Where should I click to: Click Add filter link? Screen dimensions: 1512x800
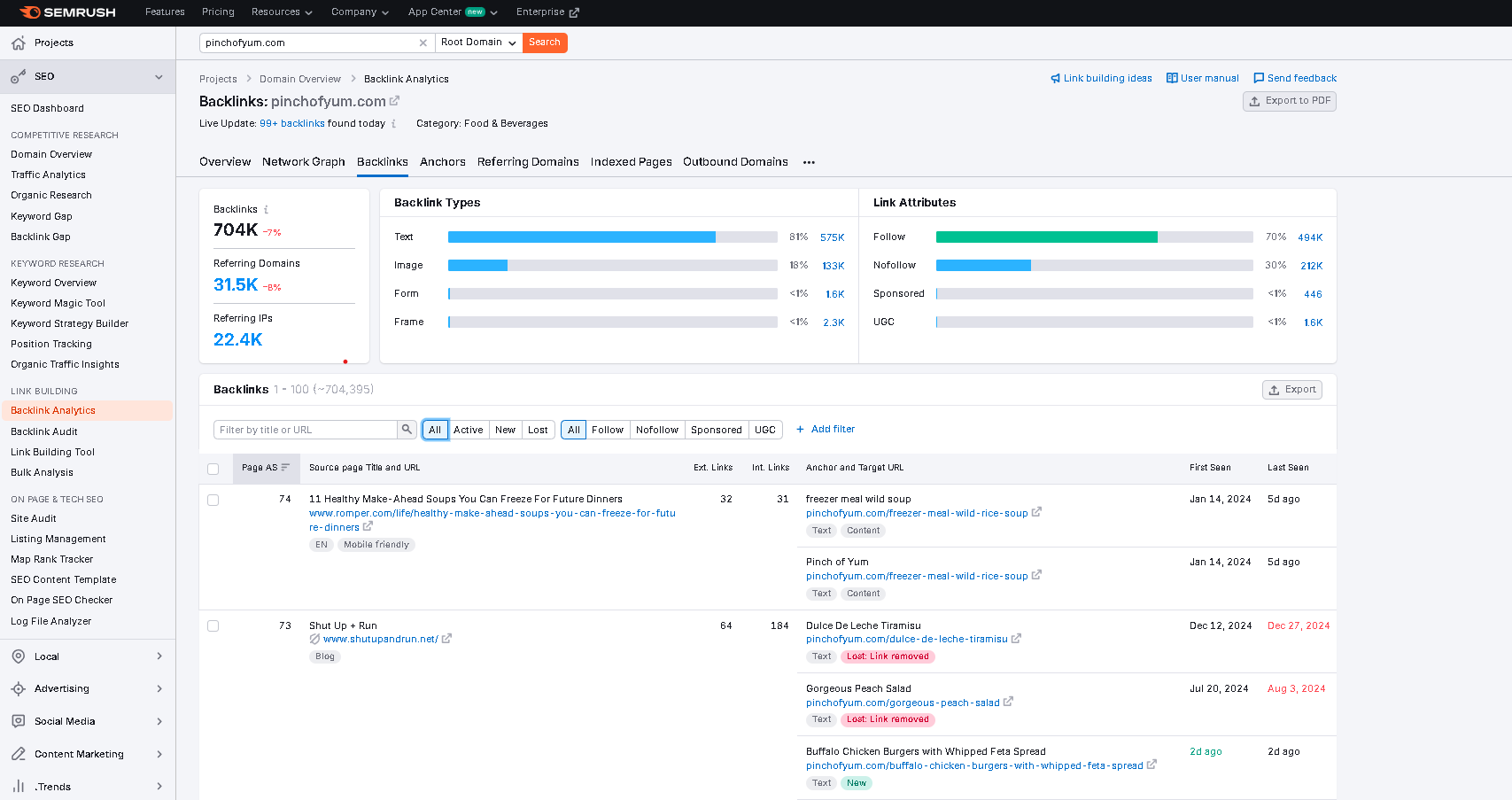pyautogui.click(x=826, y=430)
